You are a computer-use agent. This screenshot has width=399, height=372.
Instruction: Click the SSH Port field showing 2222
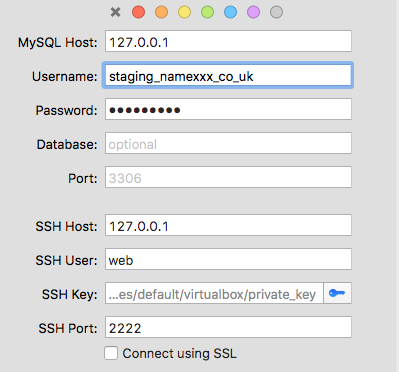228,327
